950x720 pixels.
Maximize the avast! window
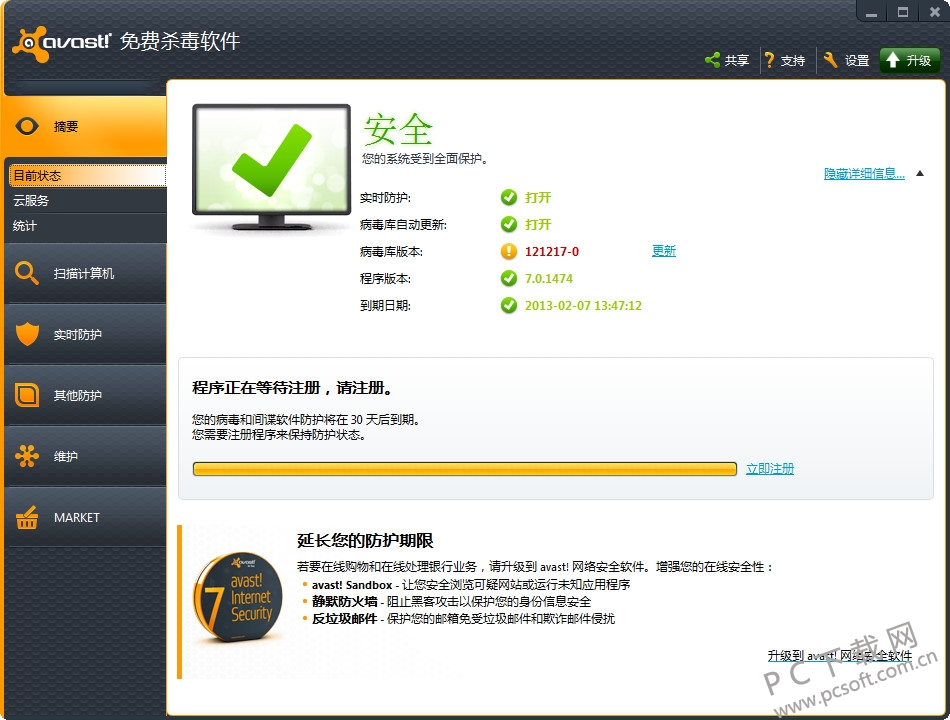903,12
